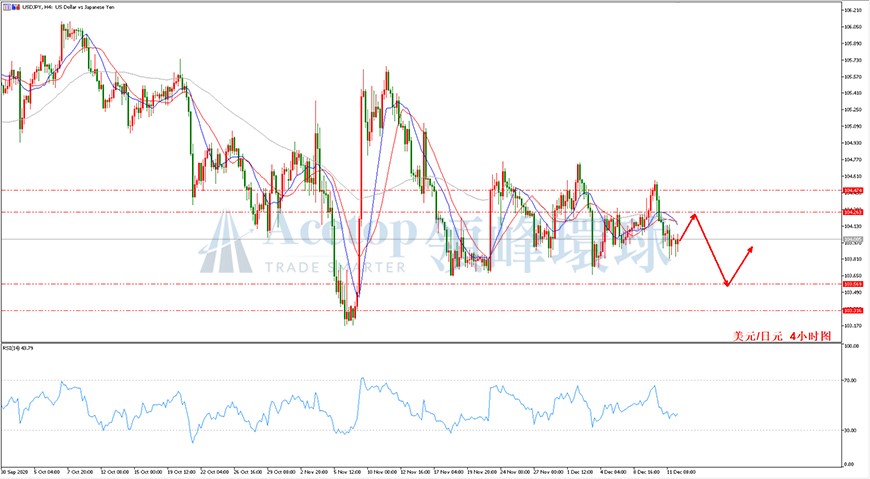Click the chart shift icon beside the USDJPY title
Image resolution: width=870 pixels, height=479 pixels.
coord(7,7)
